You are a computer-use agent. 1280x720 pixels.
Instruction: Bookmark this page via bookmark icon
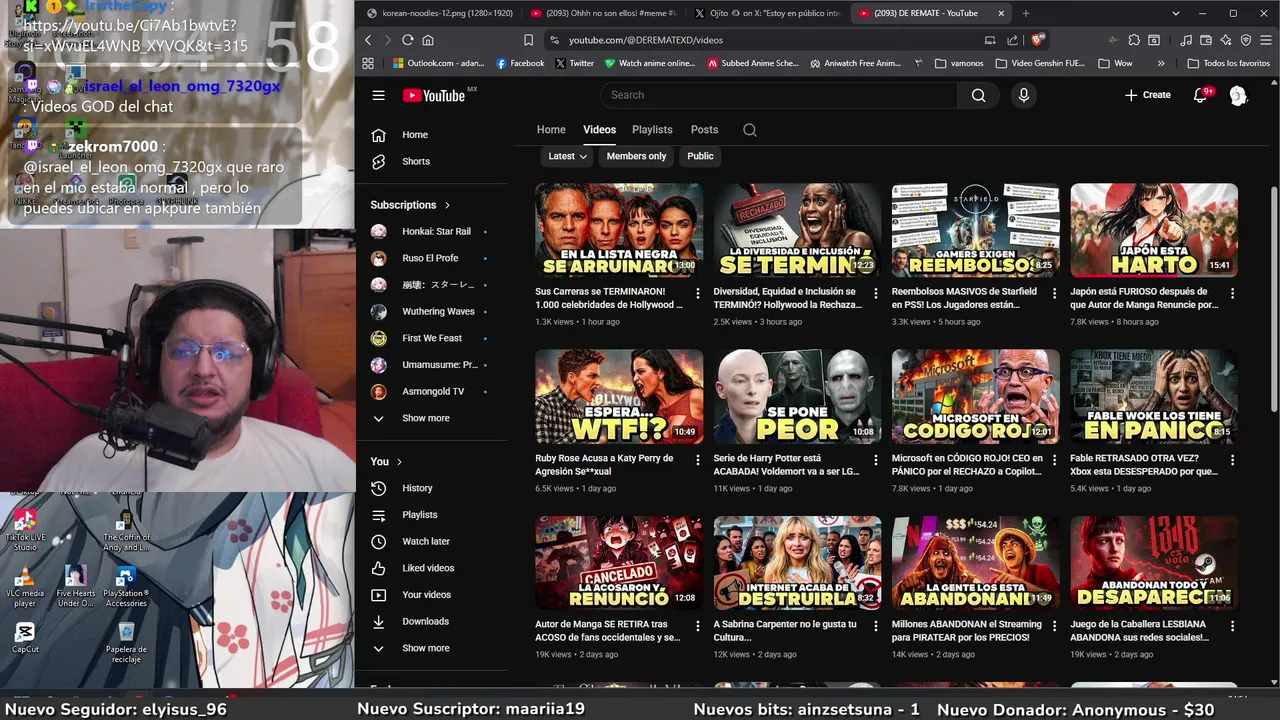click(x=528, y=40)
